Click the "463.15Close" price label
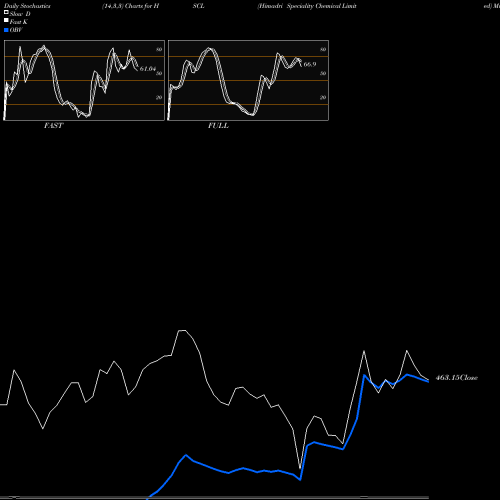The width and height of the screenshot is (500, 500). (x=457, y=378)
